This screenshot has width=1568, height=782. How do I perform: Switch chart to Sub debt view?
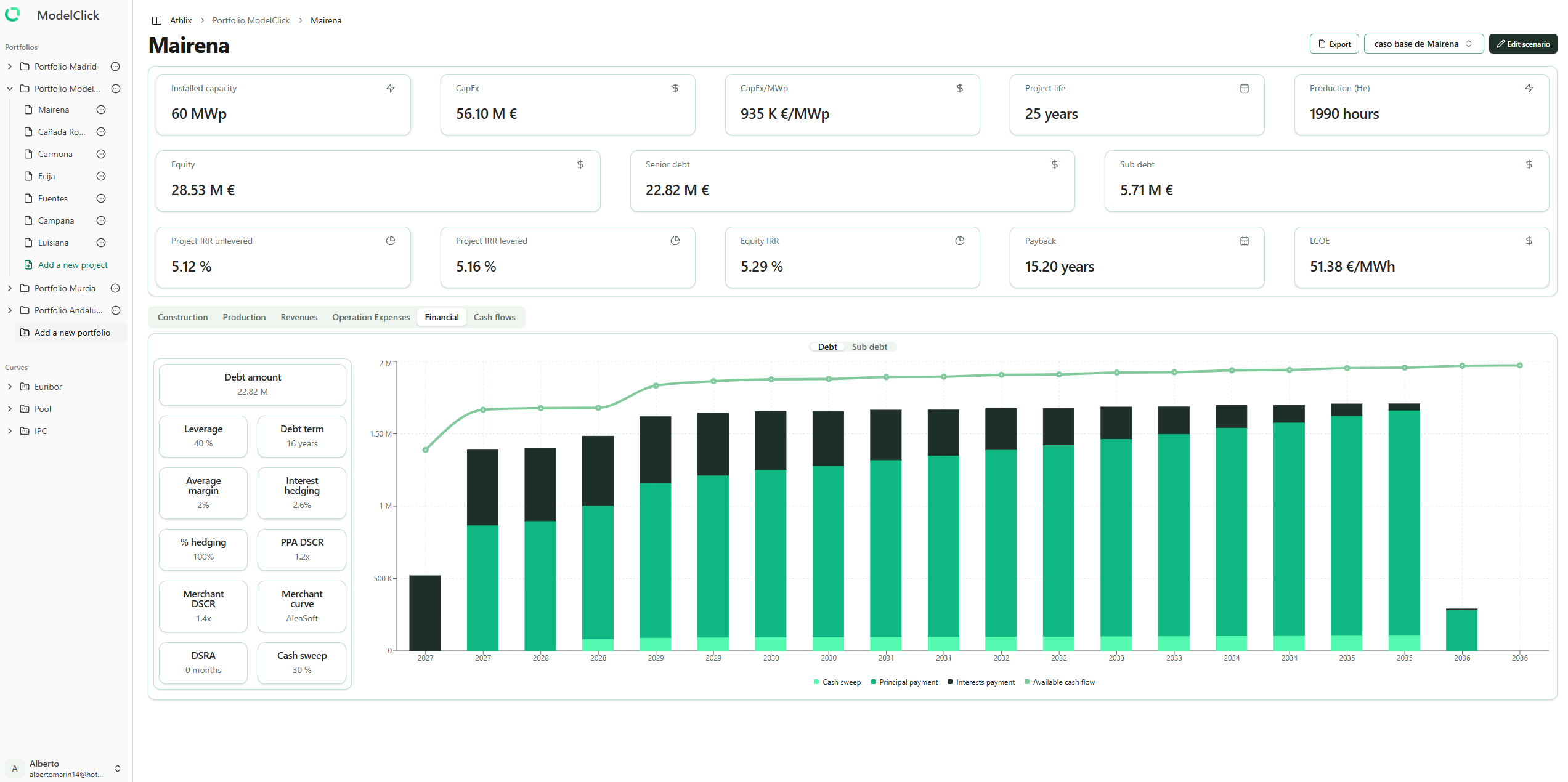tap(869, 347)
